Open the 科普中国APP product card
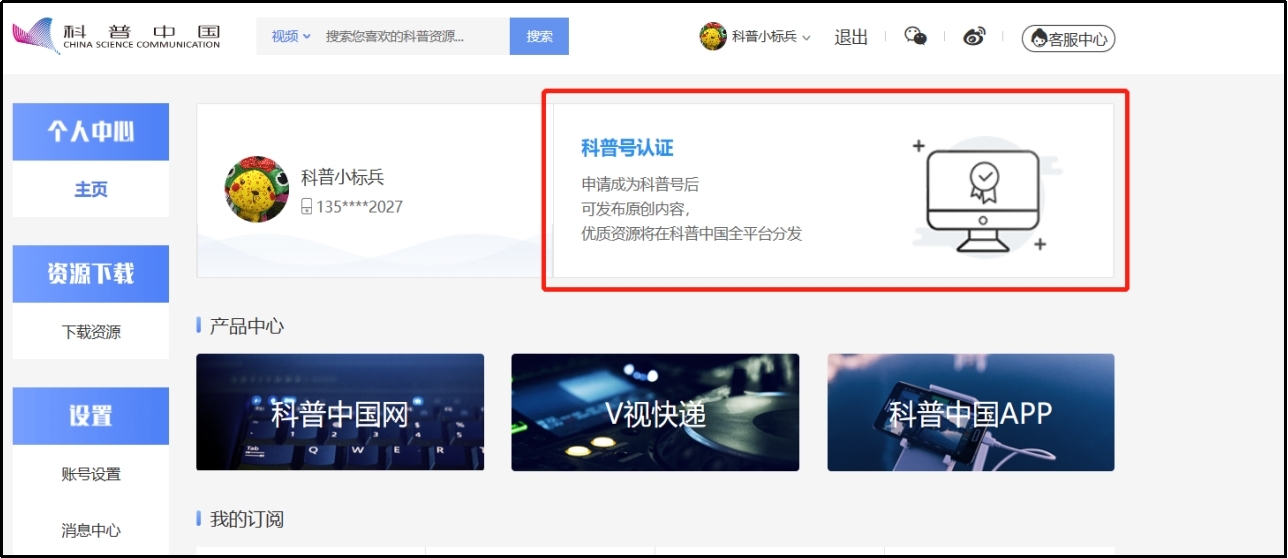Screen dimensions: 1288x558 (x=971, y=412)
